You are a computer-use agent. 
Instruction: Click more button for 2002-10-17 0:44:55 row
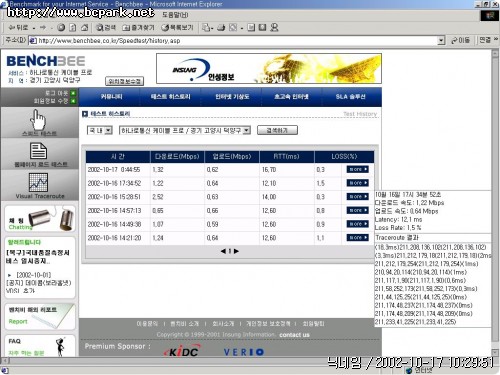click(x=357, y=169)
